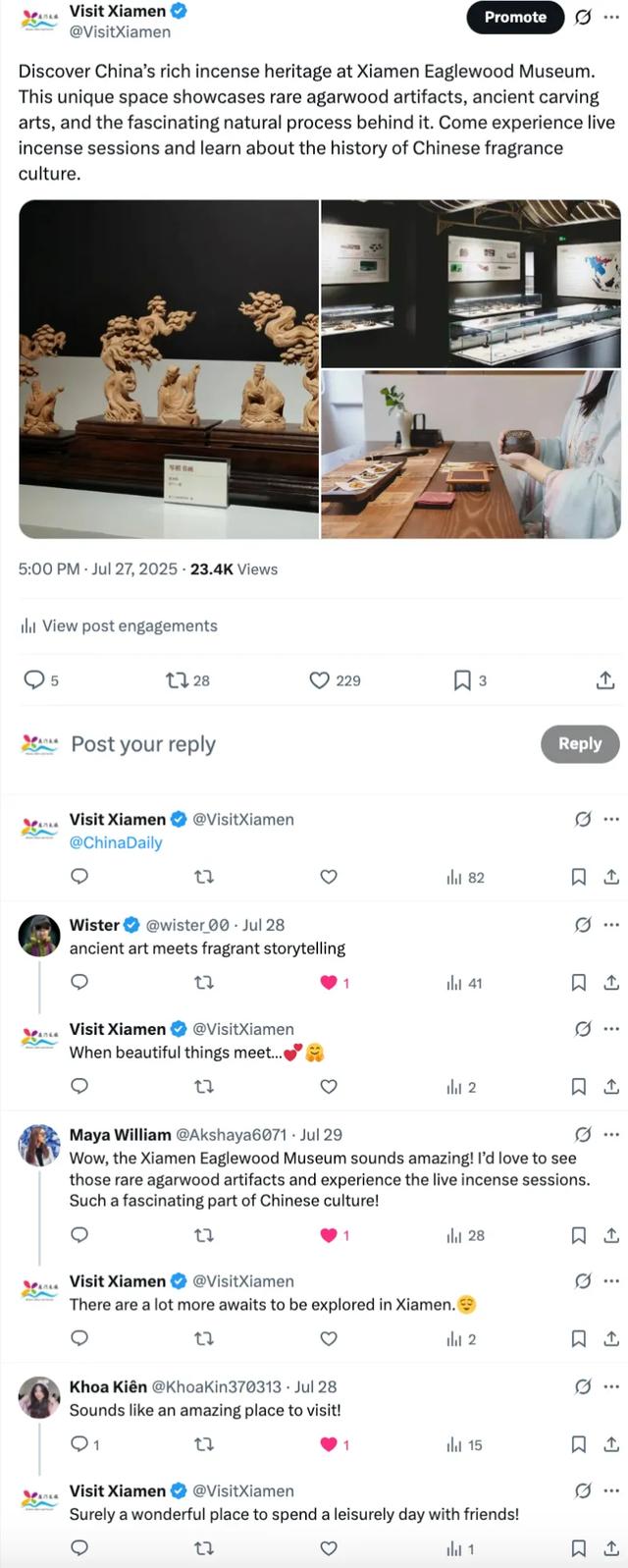Click the Promote button

(x=515, y=18)
